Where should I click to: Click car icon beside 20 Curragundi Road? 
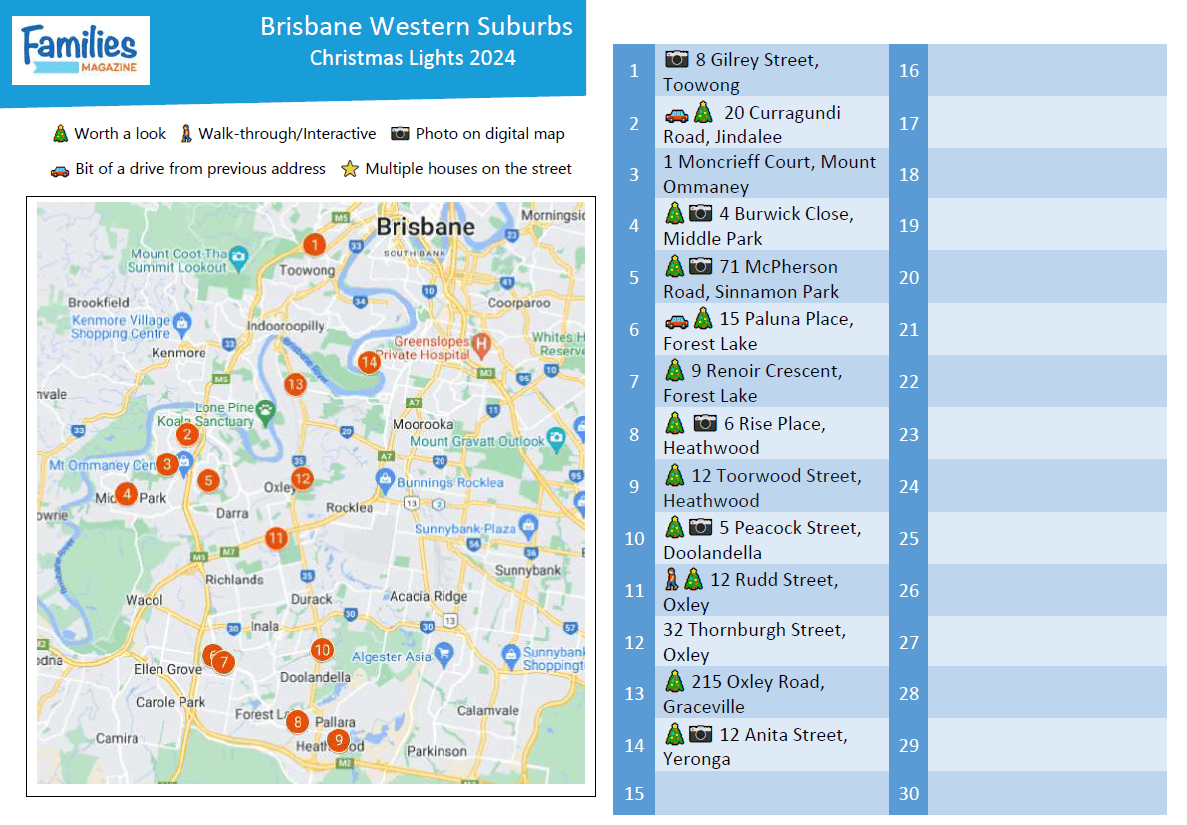click(676, 115)
